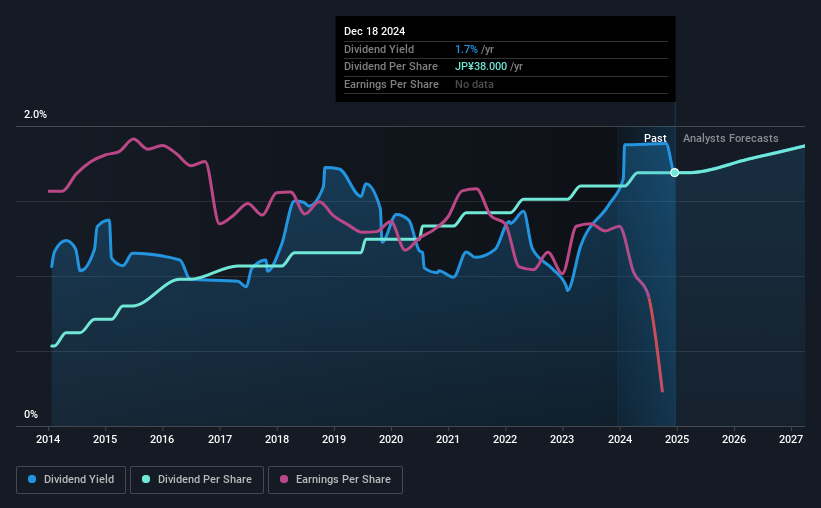Image resolution: width=821 pixels, height=508 pixels.
Task: Click the 2014 x-axis year label
Action: tap(48, 439)
